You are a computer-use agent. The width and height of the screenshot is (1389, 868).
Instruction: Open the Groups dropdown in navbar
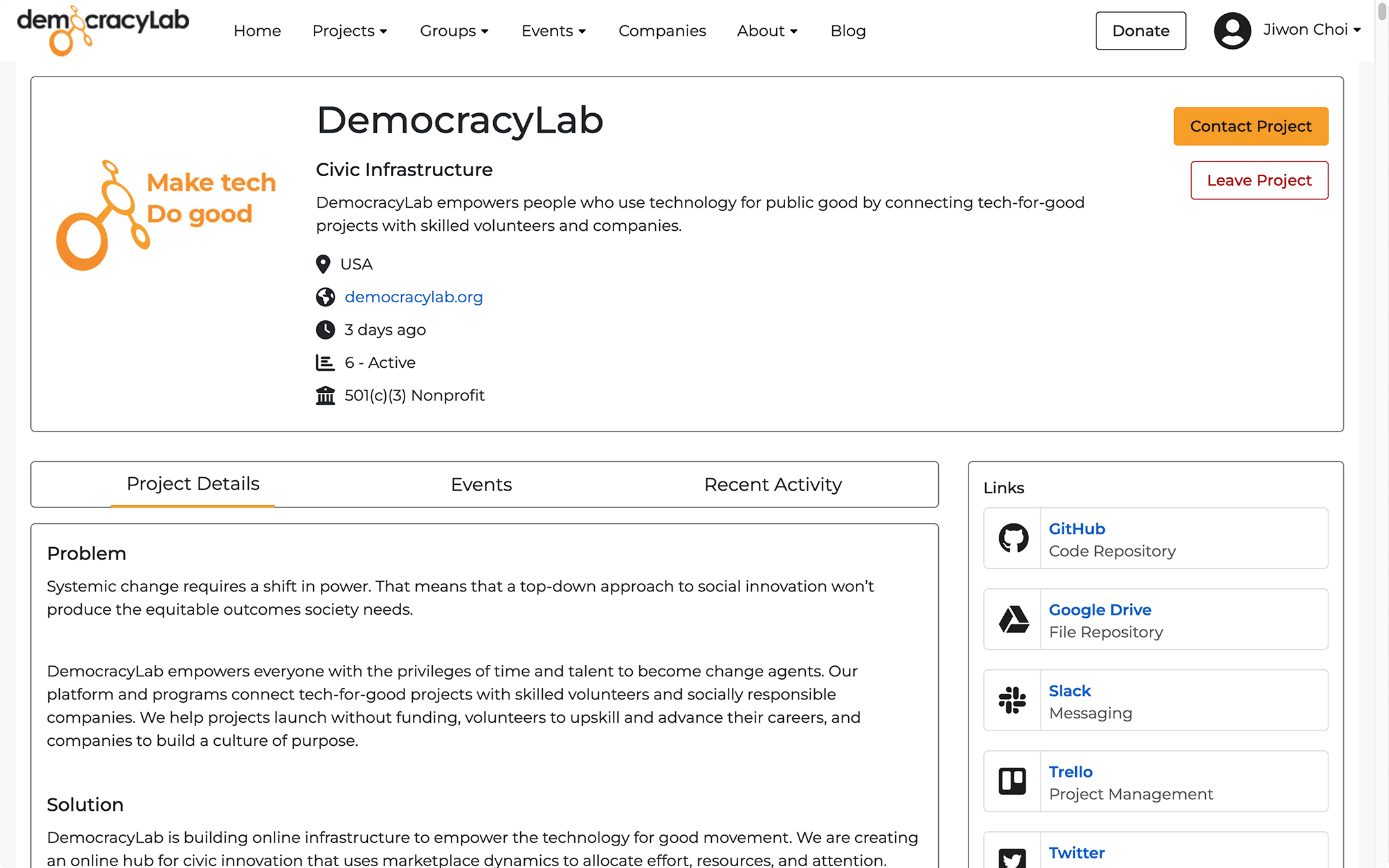point(454,31)
